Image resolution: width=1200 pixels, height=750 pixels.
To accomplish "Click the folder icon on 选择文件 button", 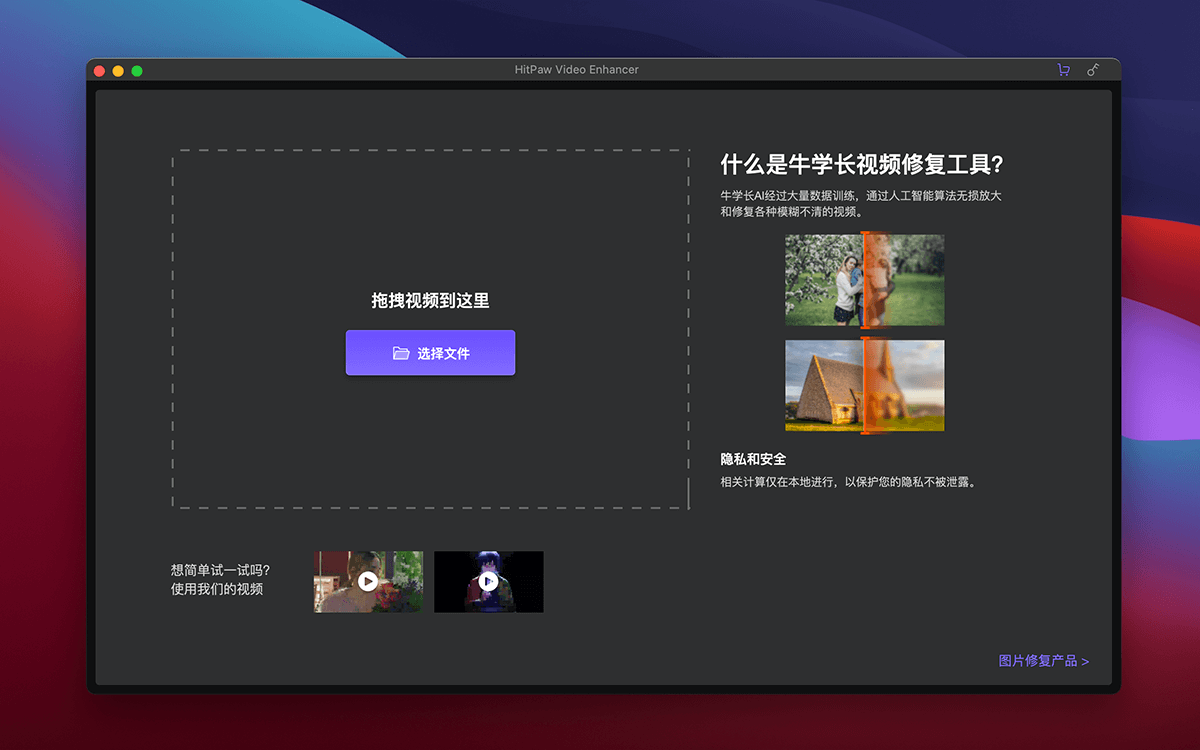I will click(401, 353).
